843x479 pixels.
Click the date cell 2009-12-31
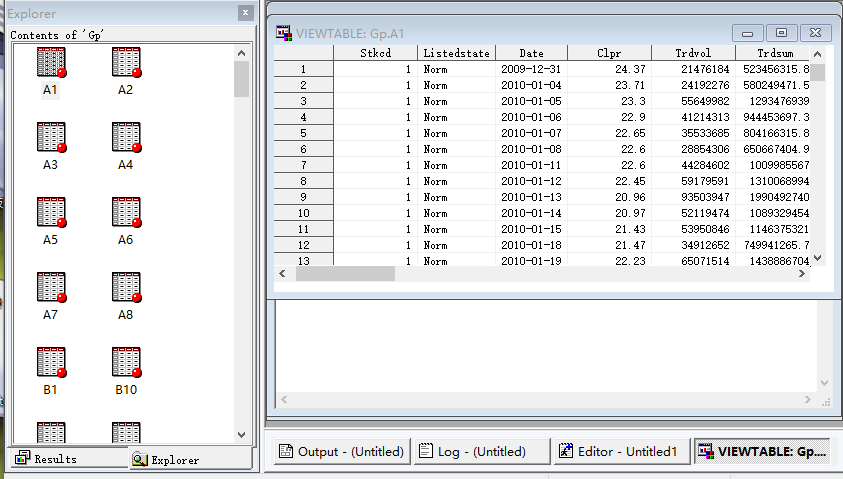pos(531,69)
